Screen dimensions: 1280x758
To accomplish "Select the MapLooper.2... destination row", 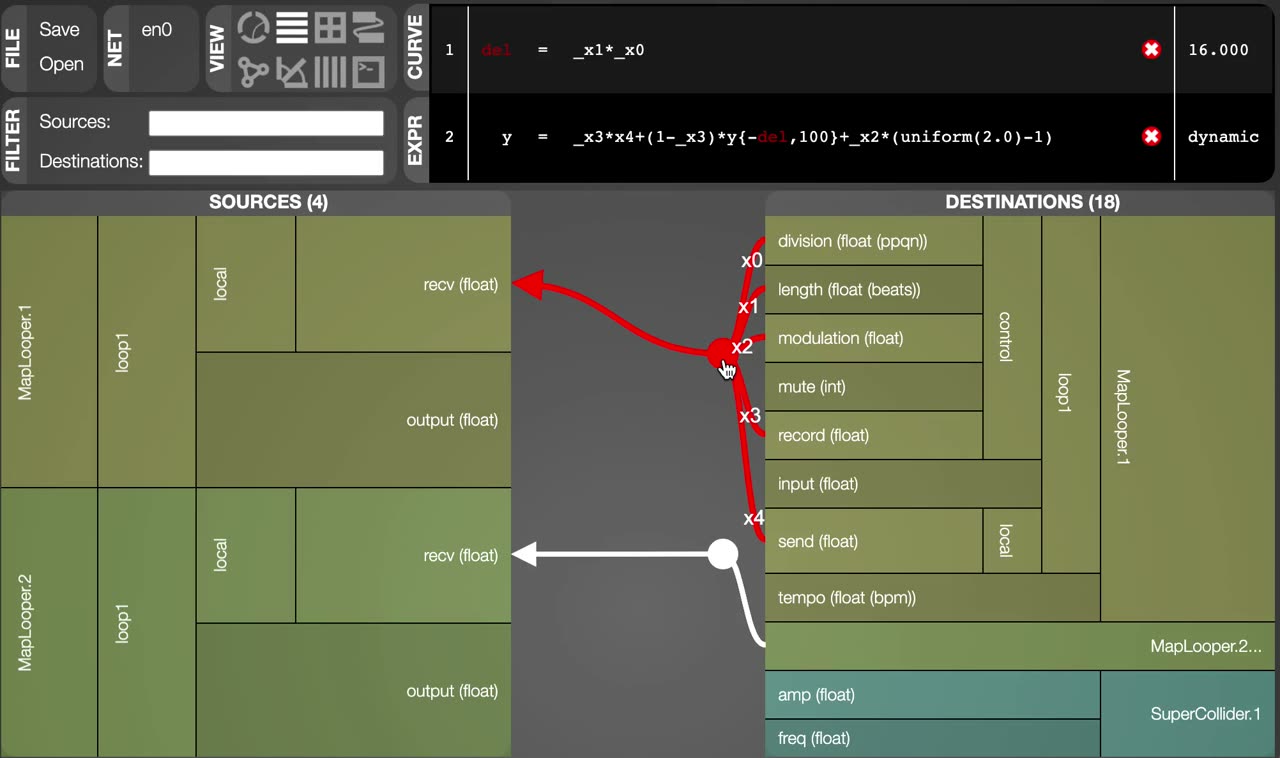I will coord(1021,646).
